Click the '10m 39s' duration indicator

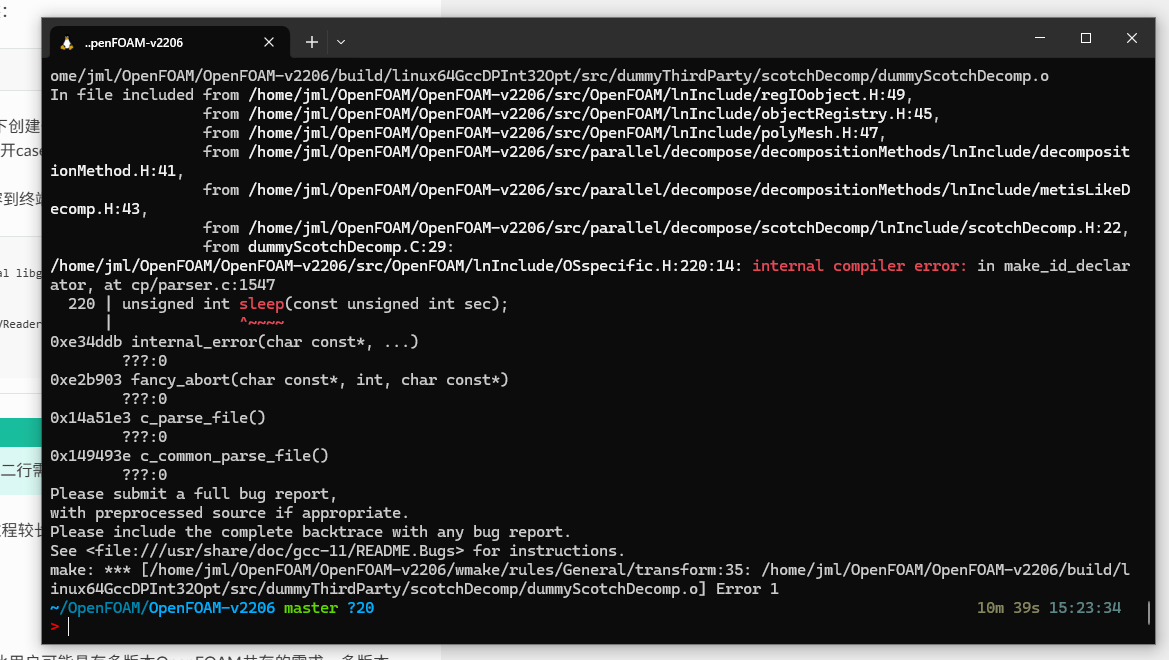tap(1009, 608)
